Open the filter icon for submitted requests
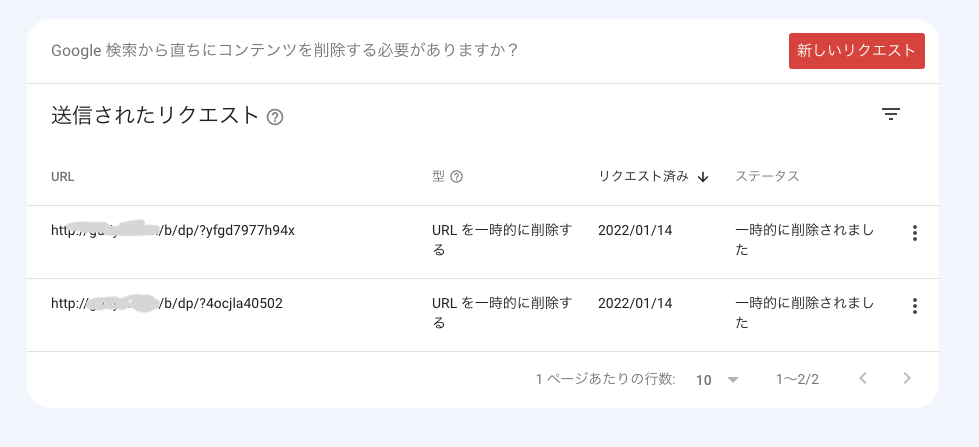 coord(890,114)
